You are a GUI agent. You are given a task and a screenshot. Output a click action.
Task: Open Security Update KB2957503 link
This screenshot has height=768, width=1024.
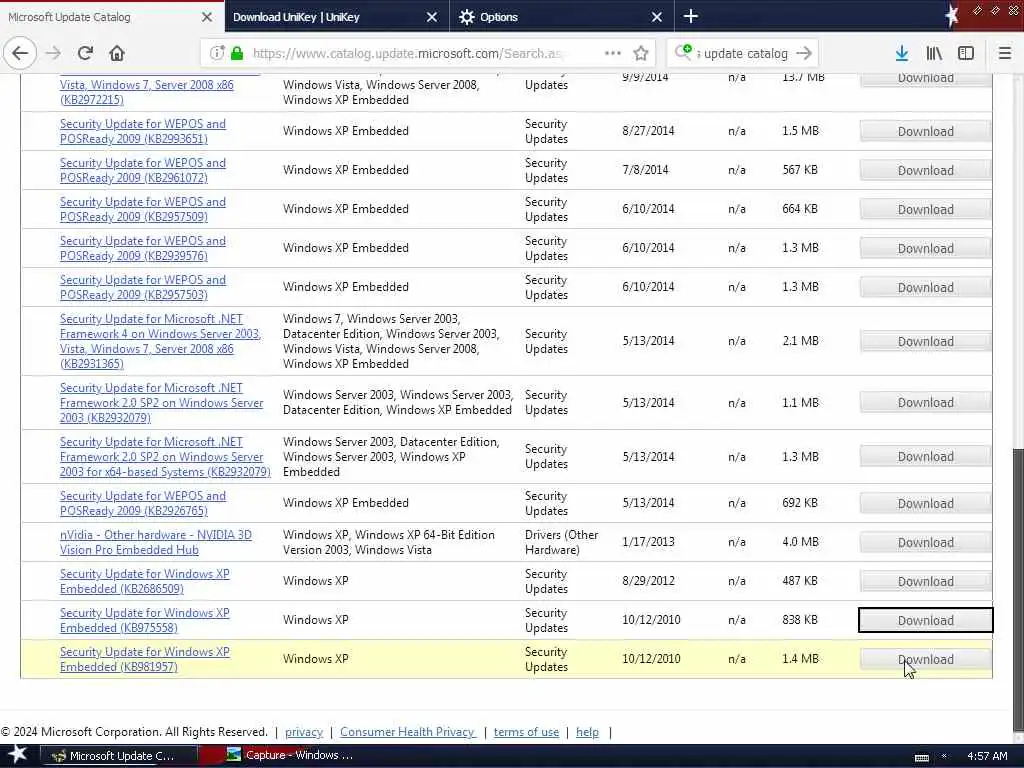tap(142, 287)
